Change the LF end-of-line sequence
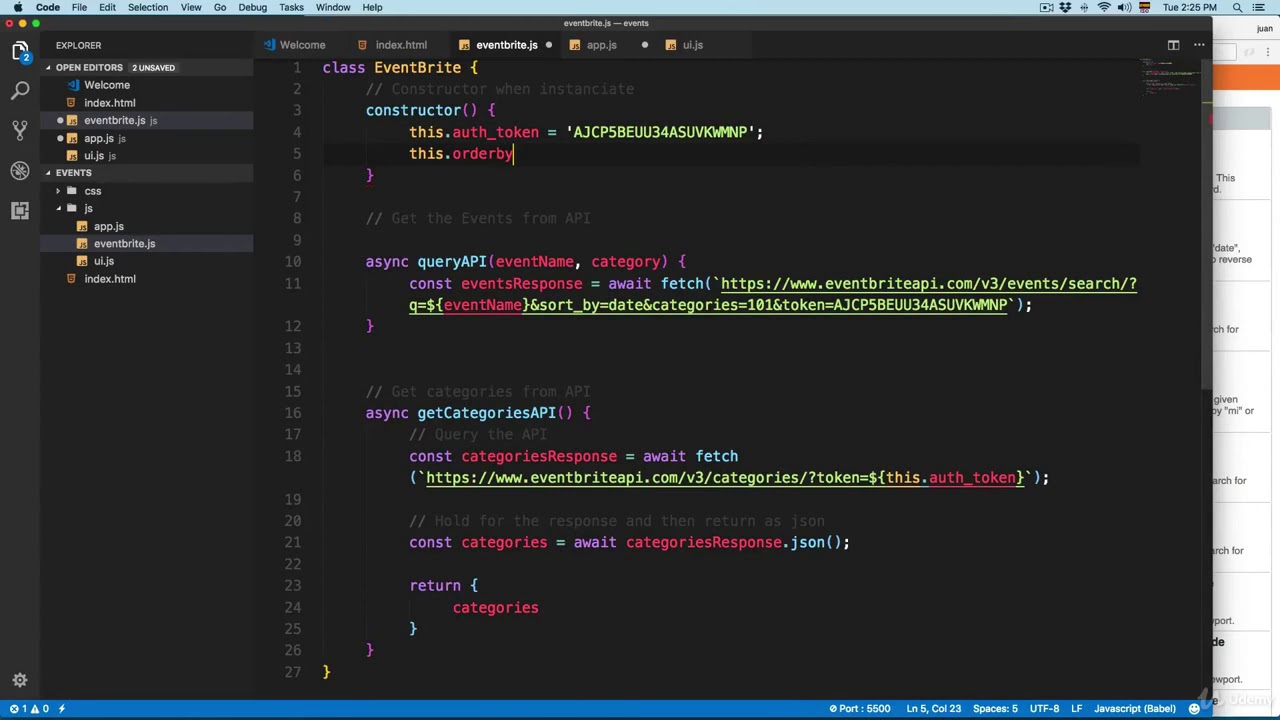1280x720 pixels. pyautogui.click(x=1077, y=709)
